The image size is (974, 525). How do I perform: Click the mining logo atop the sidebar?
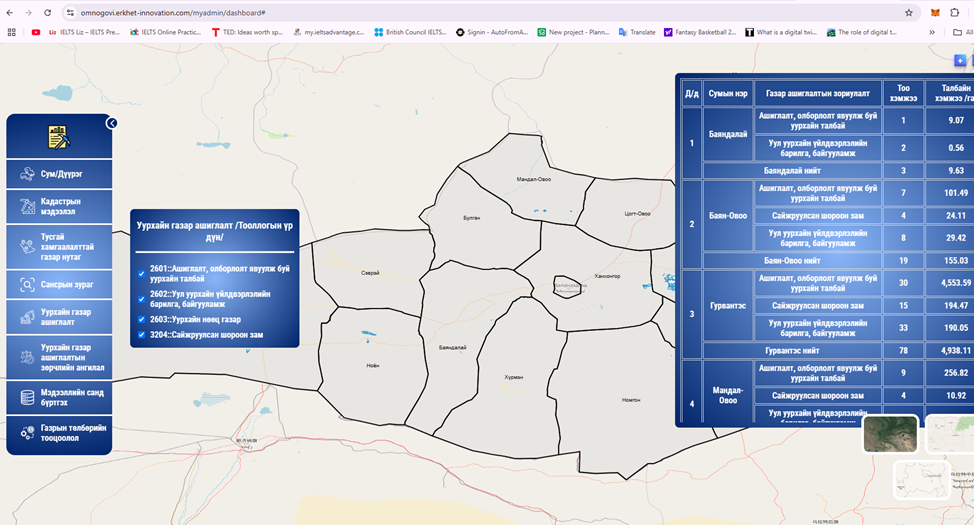[58, 136]
